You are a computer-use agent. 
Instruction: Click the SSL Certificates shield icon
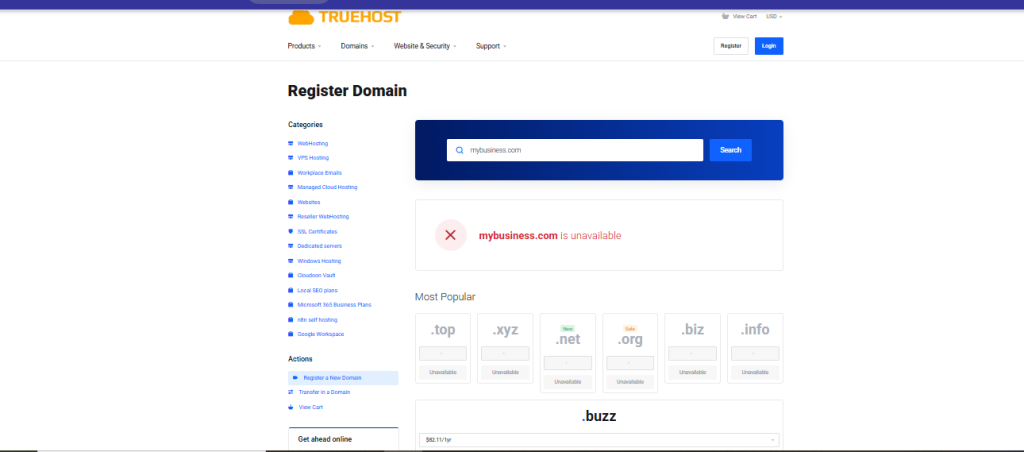(x=291, y=232)
